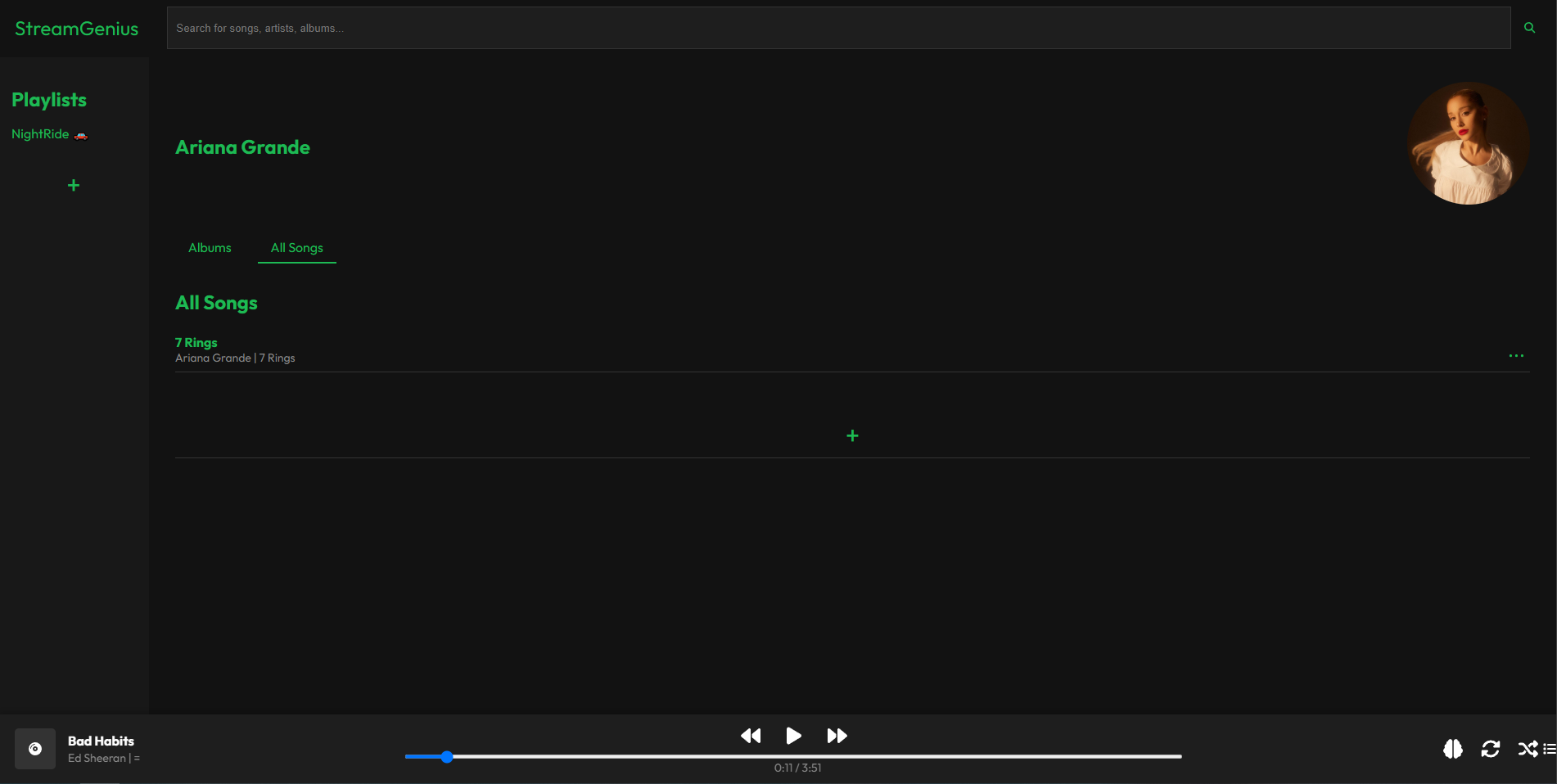The image size is (1557, 784).
Task: Skip back with the rewind button
Action: (x=751, y=736)
